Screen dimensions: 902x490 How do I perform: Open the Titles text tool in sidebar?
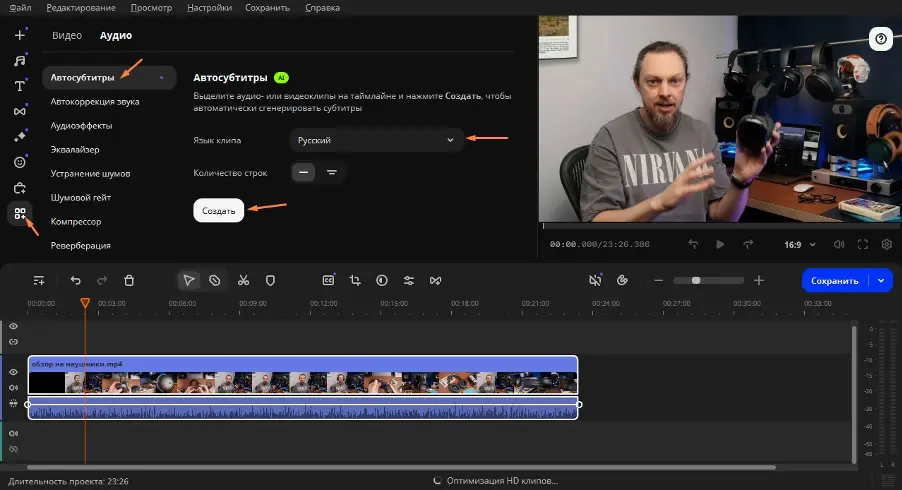coord(20,86)
